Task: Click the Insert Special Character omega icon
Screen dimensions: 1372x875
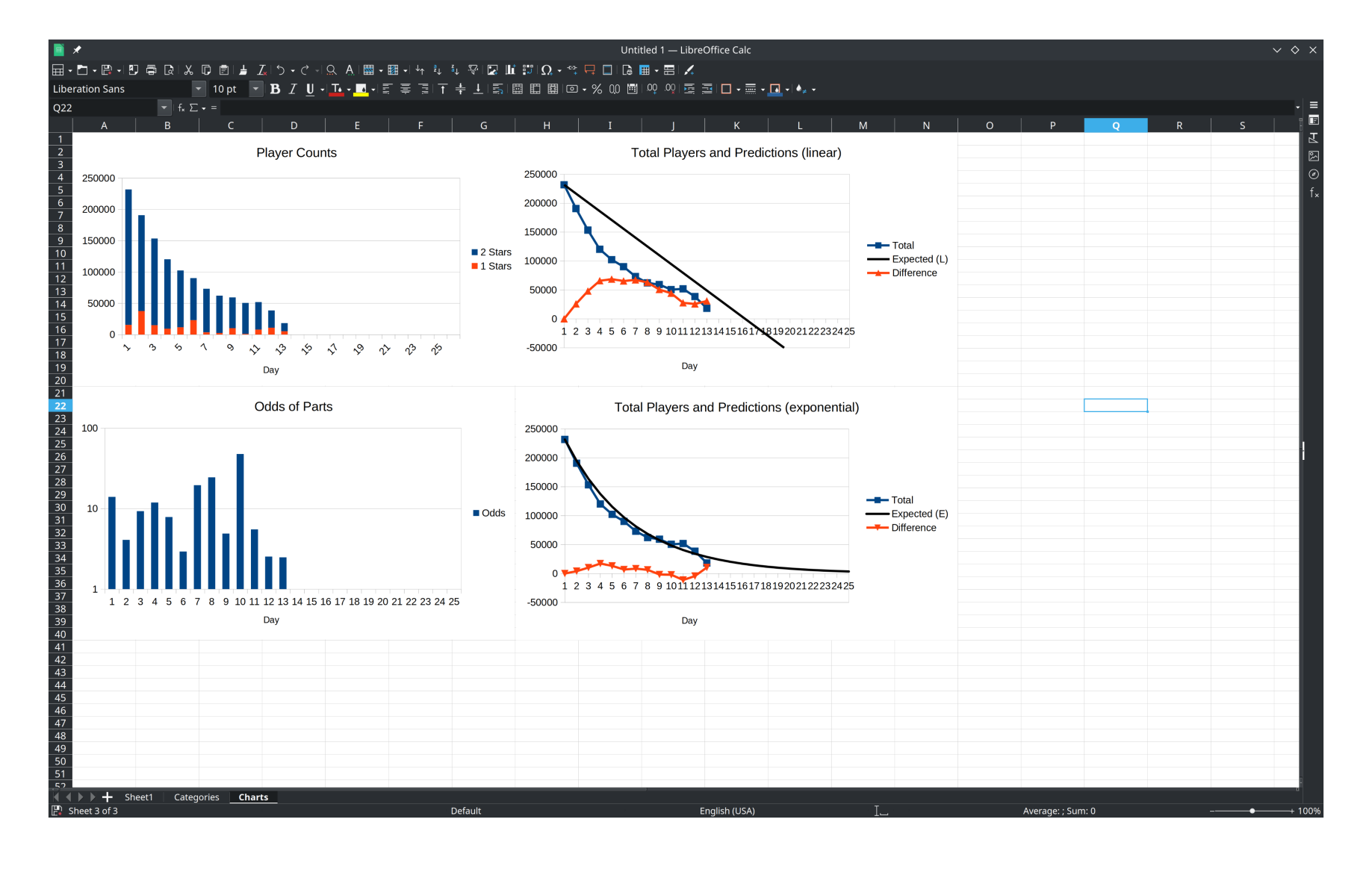Action: pos(546,70)
